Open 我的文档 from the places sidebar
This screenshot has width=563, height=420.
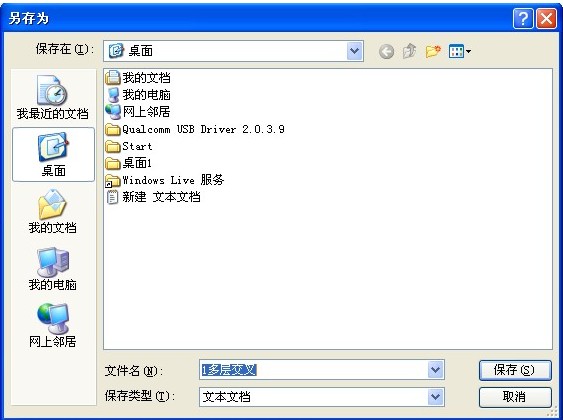coord(53,212)
